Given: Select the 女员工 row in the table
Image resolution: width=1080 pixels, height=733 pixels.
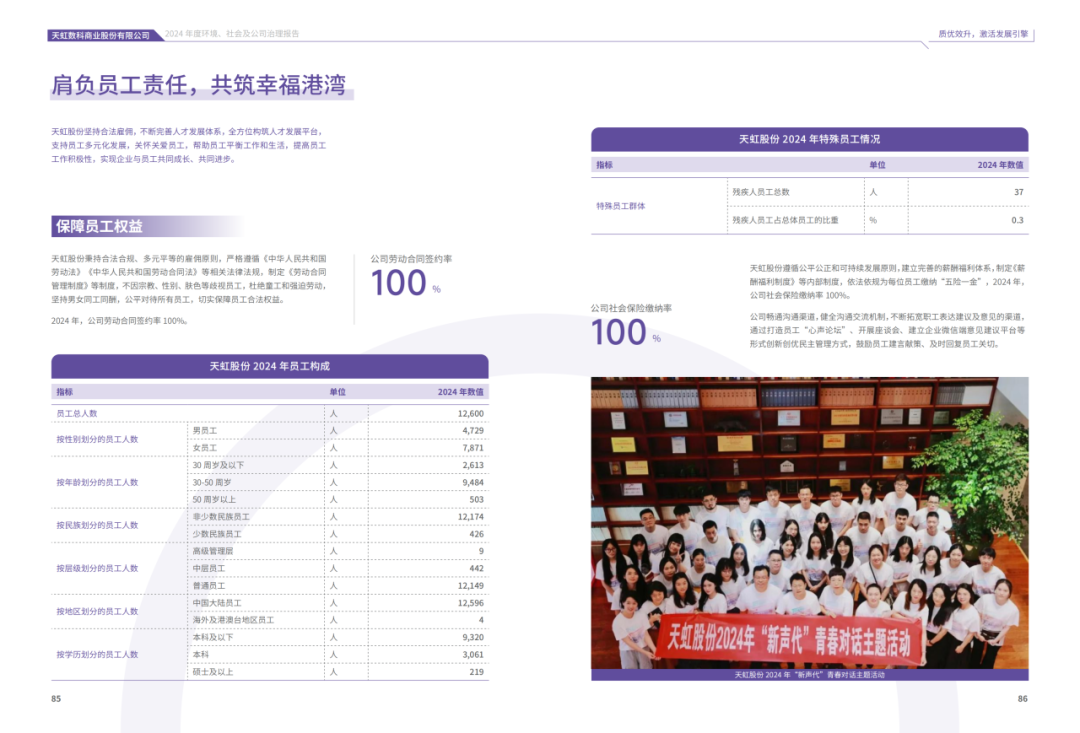Looking at the screenshot, I should (205, 448).
